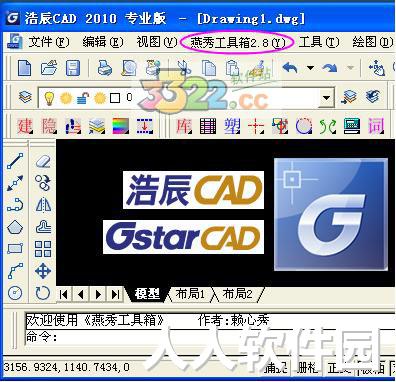Viewport: 396px width, 382px height.
Task: Open the redo history dropdown arrow
Action: 350,68
